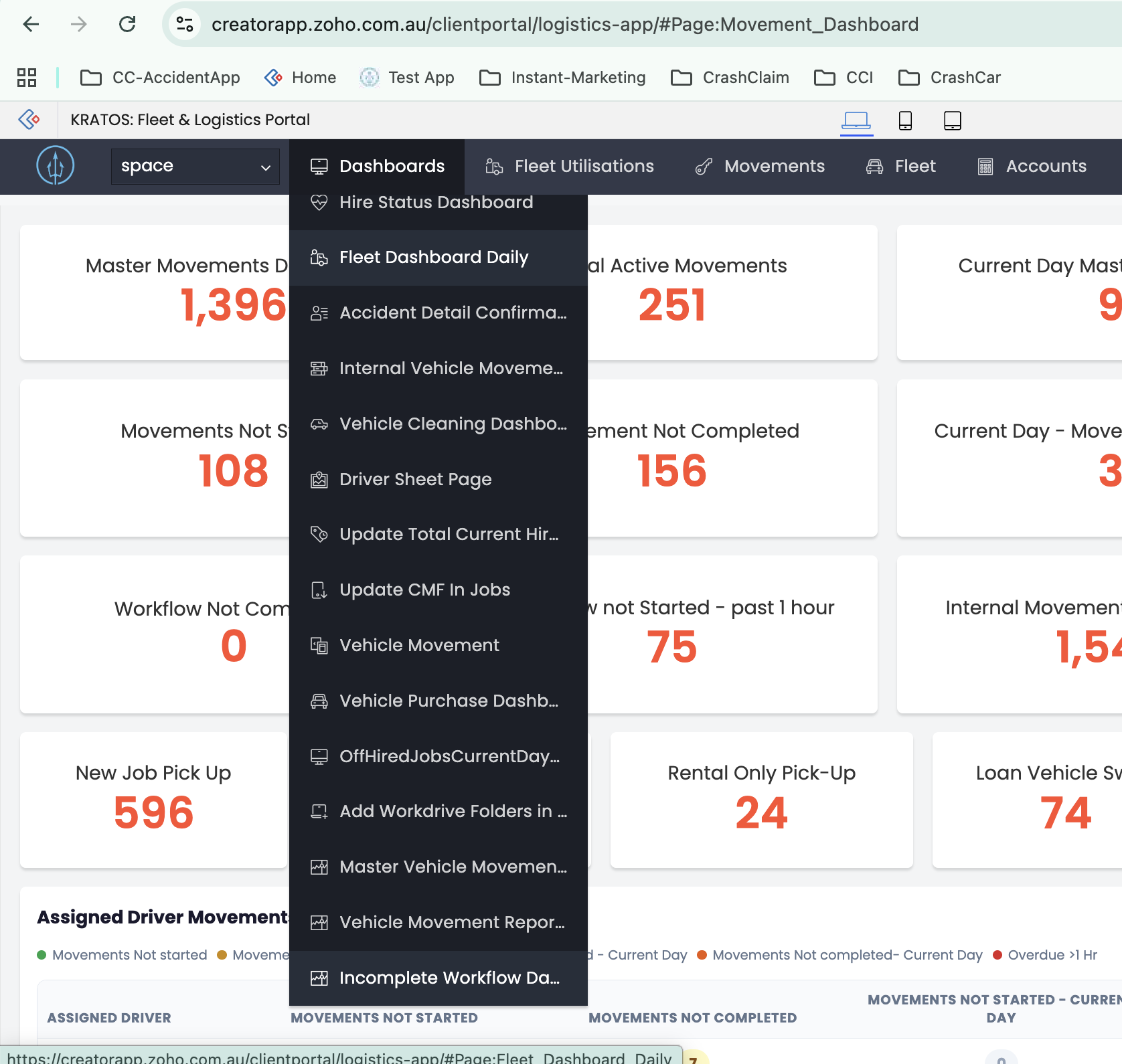Click the Internal Vehicle Movement icon
The height and width of the screenshot is (1064, 1122).
point(319,369)
